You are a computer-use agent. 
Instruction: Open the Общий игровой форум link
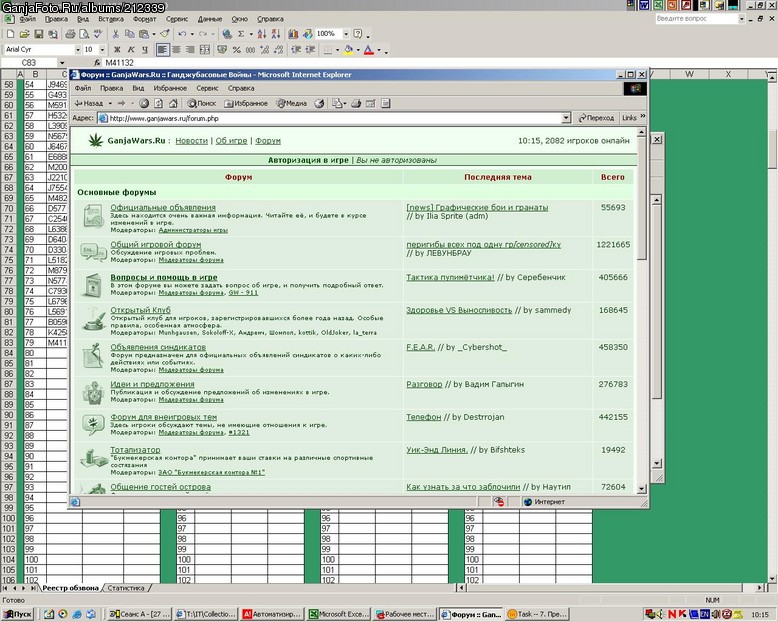pos(156,245)
